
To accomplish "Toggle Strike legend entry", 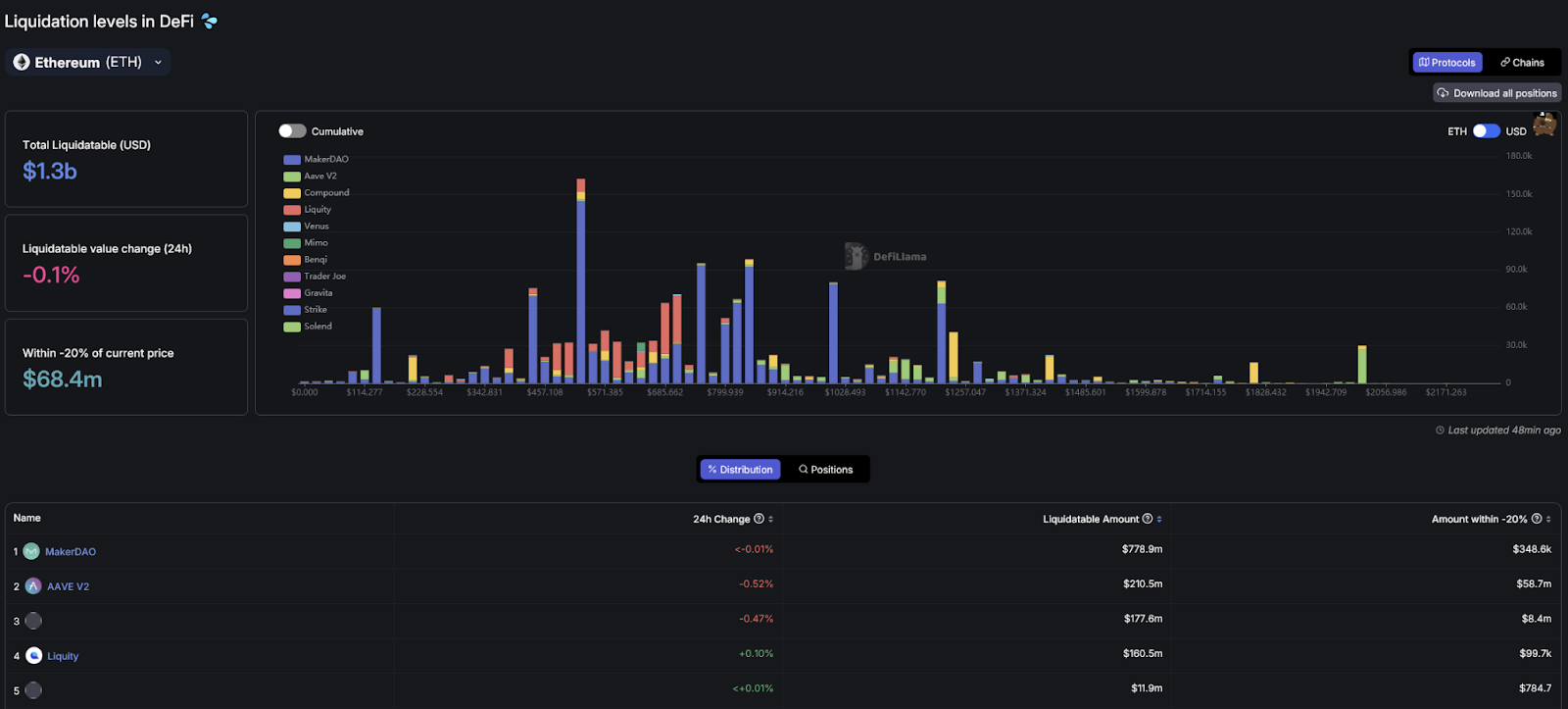I will point(306,309).
